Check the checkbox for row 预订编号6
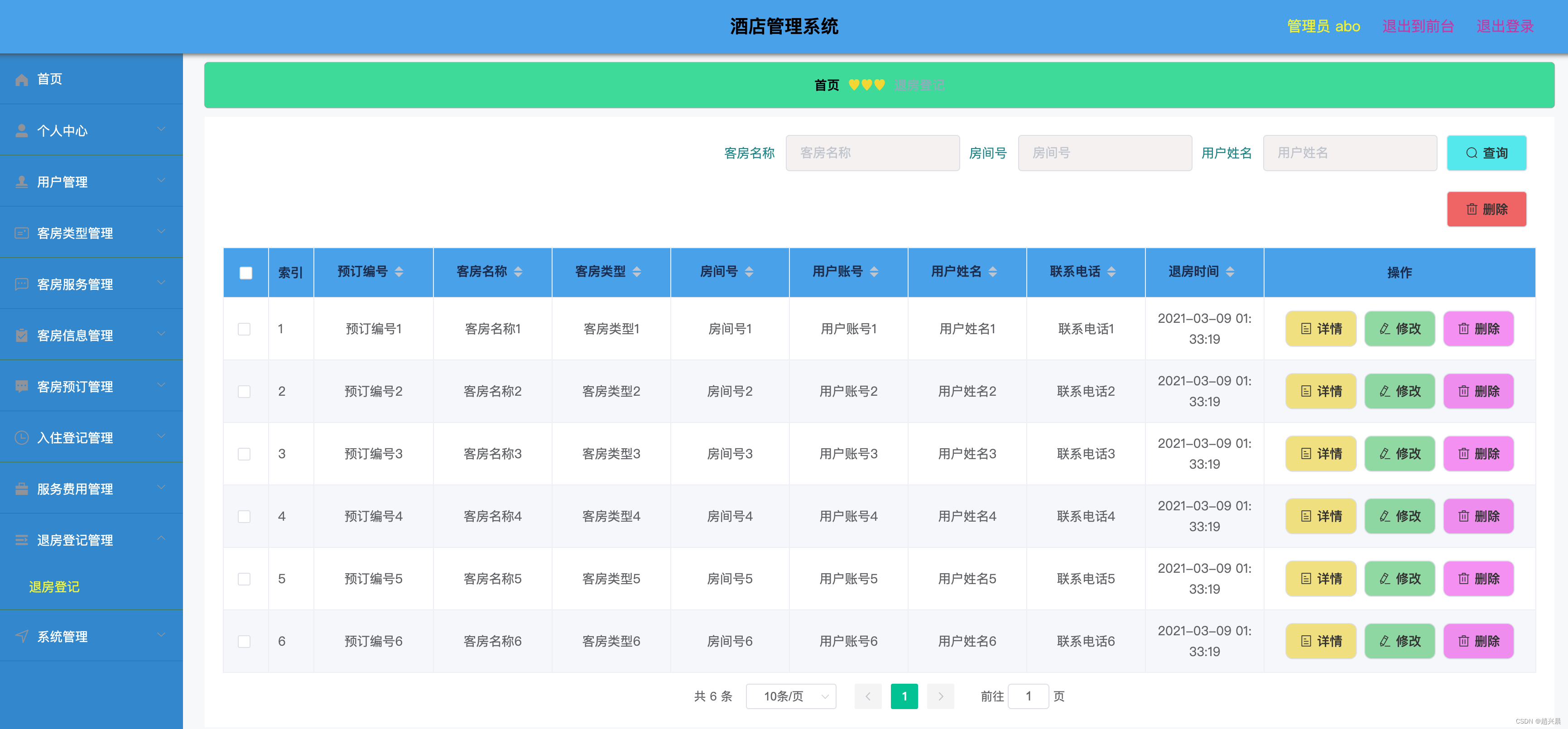 (x=245, y=641)
